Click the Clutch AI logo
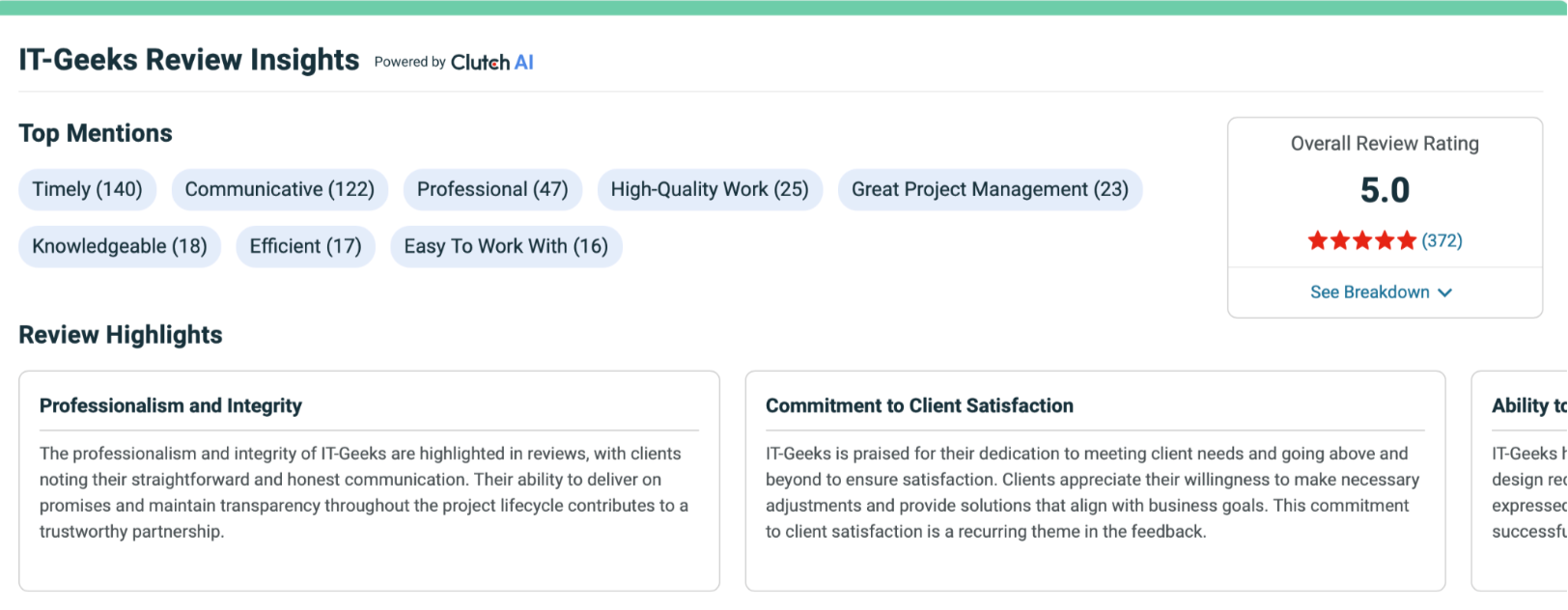Screen dimensions: 1568x610 (491, 63)
